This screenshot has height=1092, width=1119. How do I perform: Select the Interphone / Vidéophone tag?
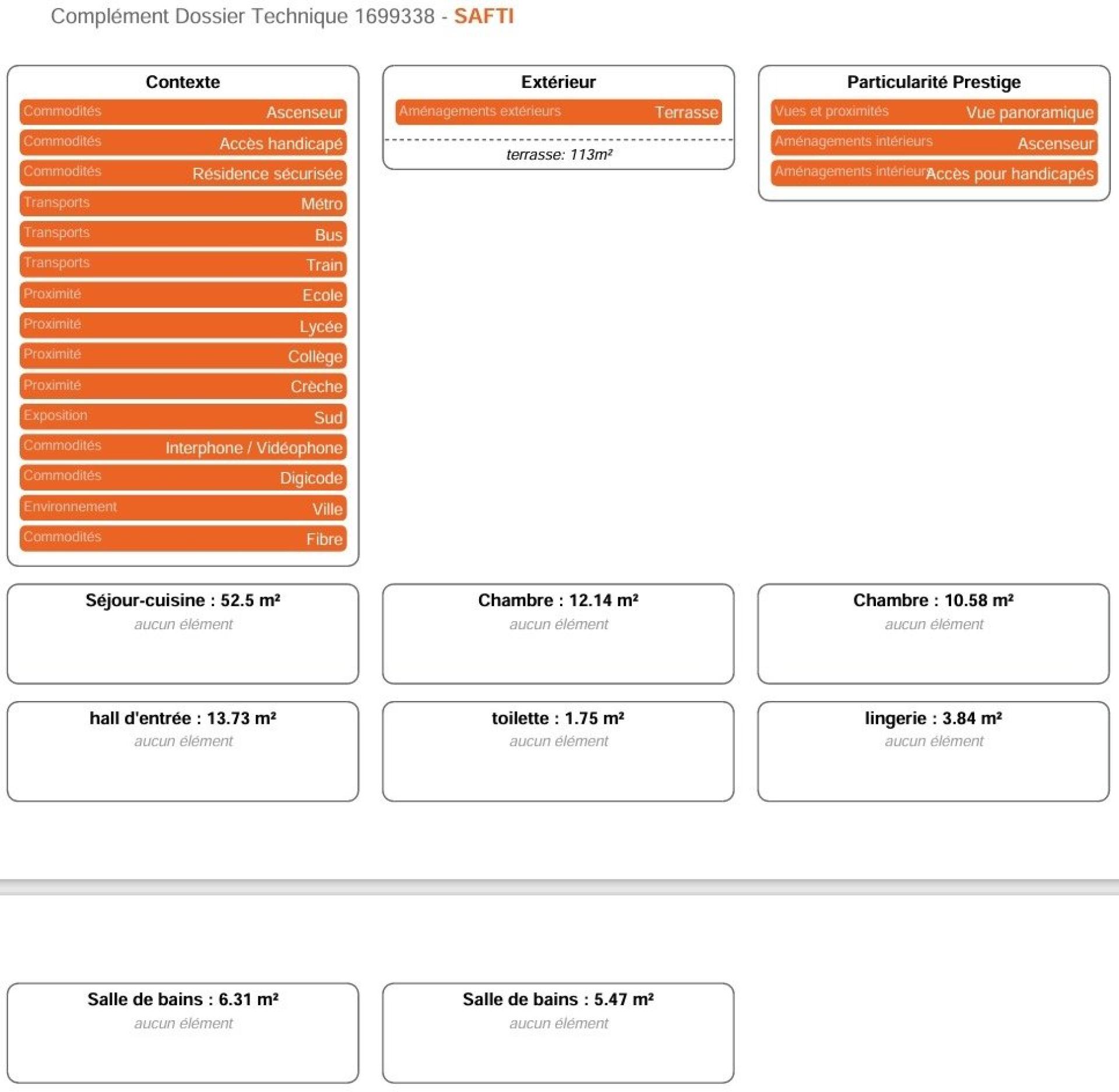tap(183, 448)
